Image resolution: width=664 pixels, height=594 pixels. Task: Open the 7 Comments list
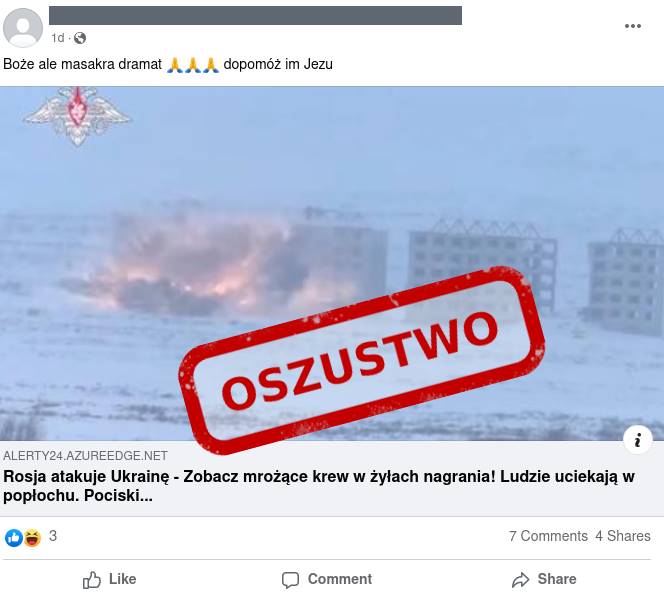click(x=548, y=536)
